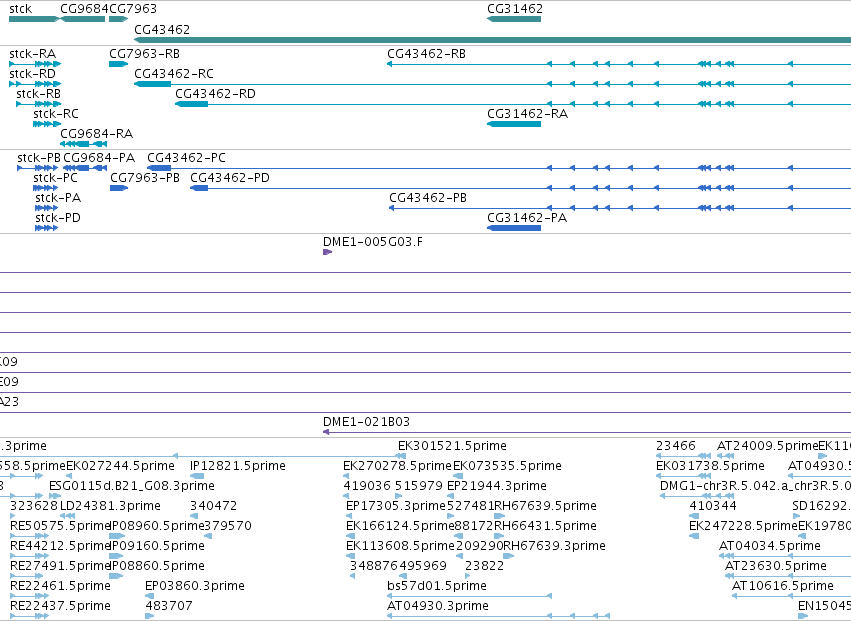Select EST label 410344

click(x=713, y=506)
